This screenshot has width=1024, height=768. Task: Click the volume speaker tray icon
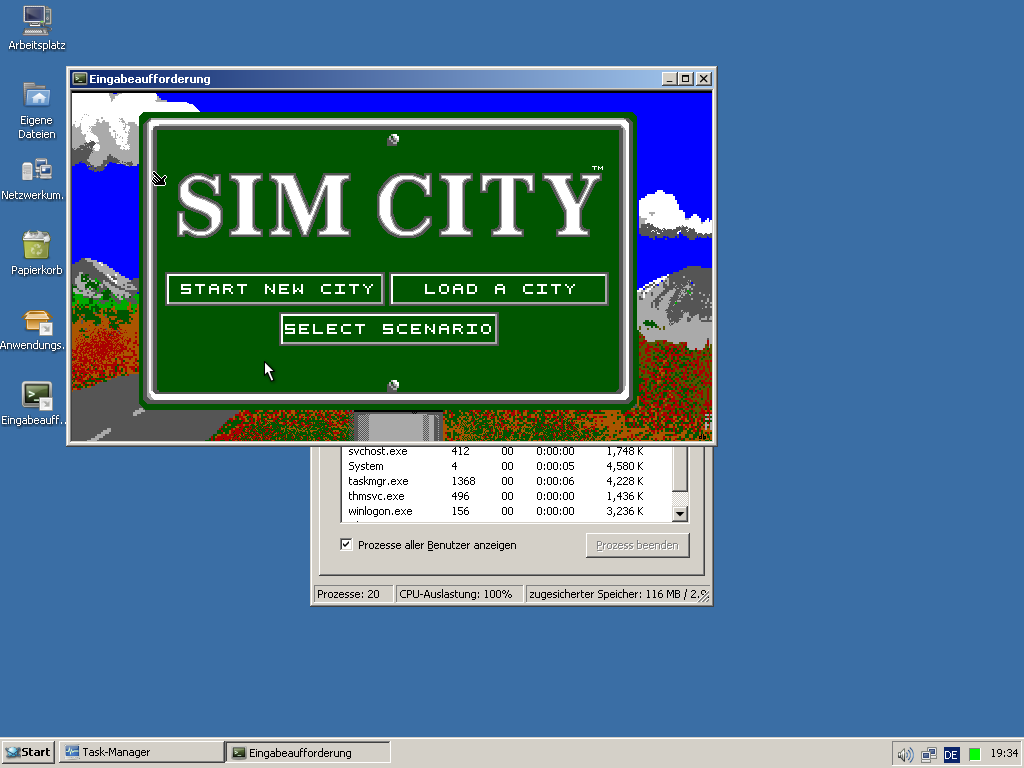904,754
